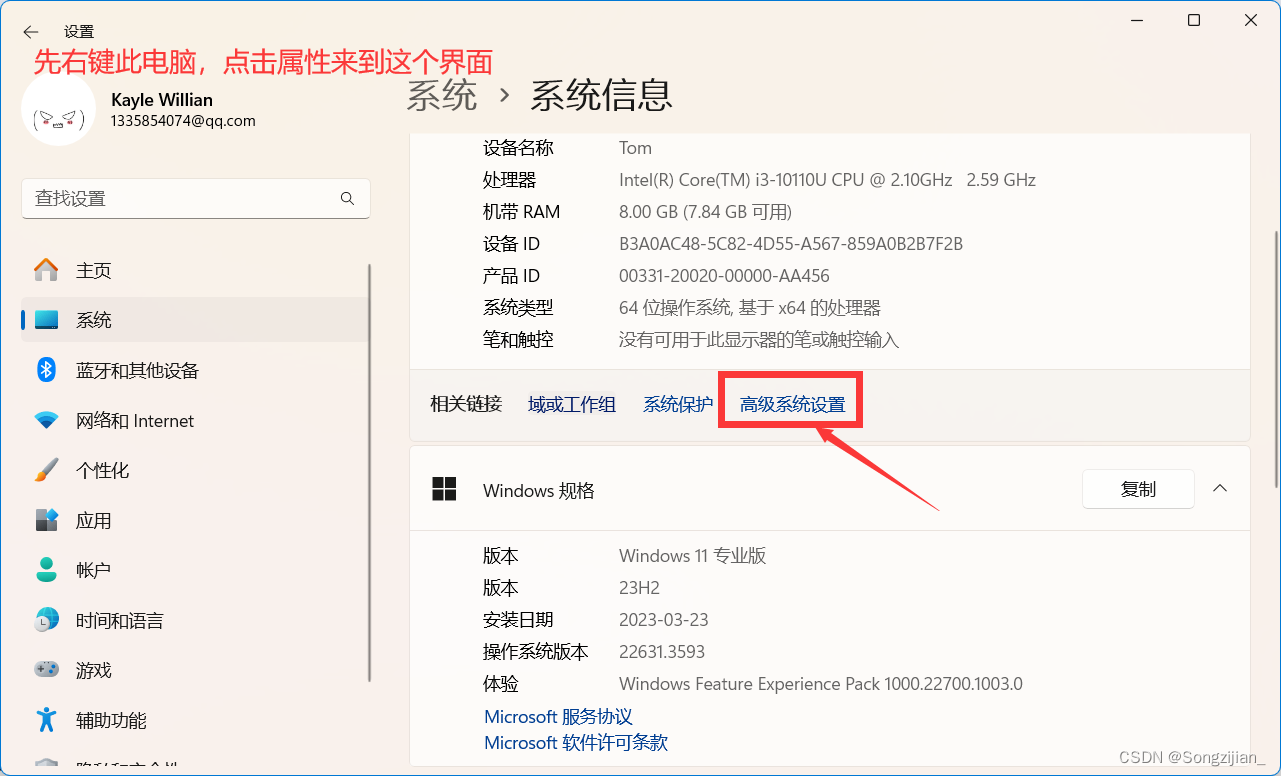Image resolution: width=1281 pixels, height=776 pixels.
Task: Click the 相关链接 label
Action: pyautogui.click(x=466, y=404)
